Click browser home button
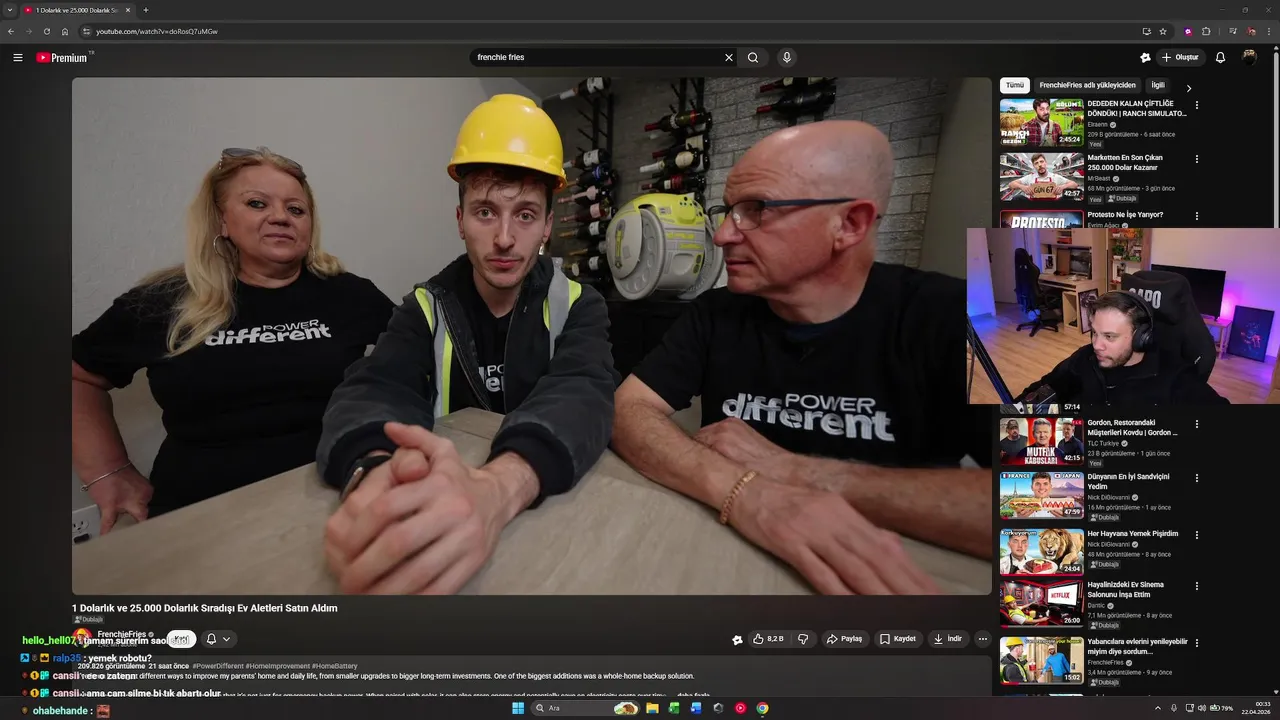Image resolution: width=1280 pixels, height=720 pixels. (x=65, y=32)
